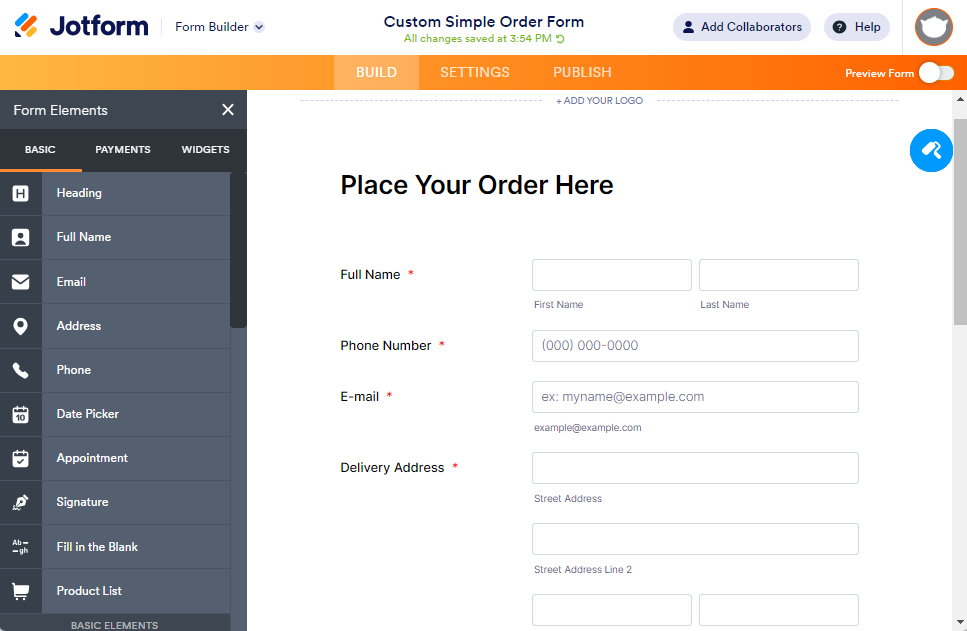The image size is (967, 631).
Task: Click the revert changes icon beside saved time
Action: tap(560, 39)
